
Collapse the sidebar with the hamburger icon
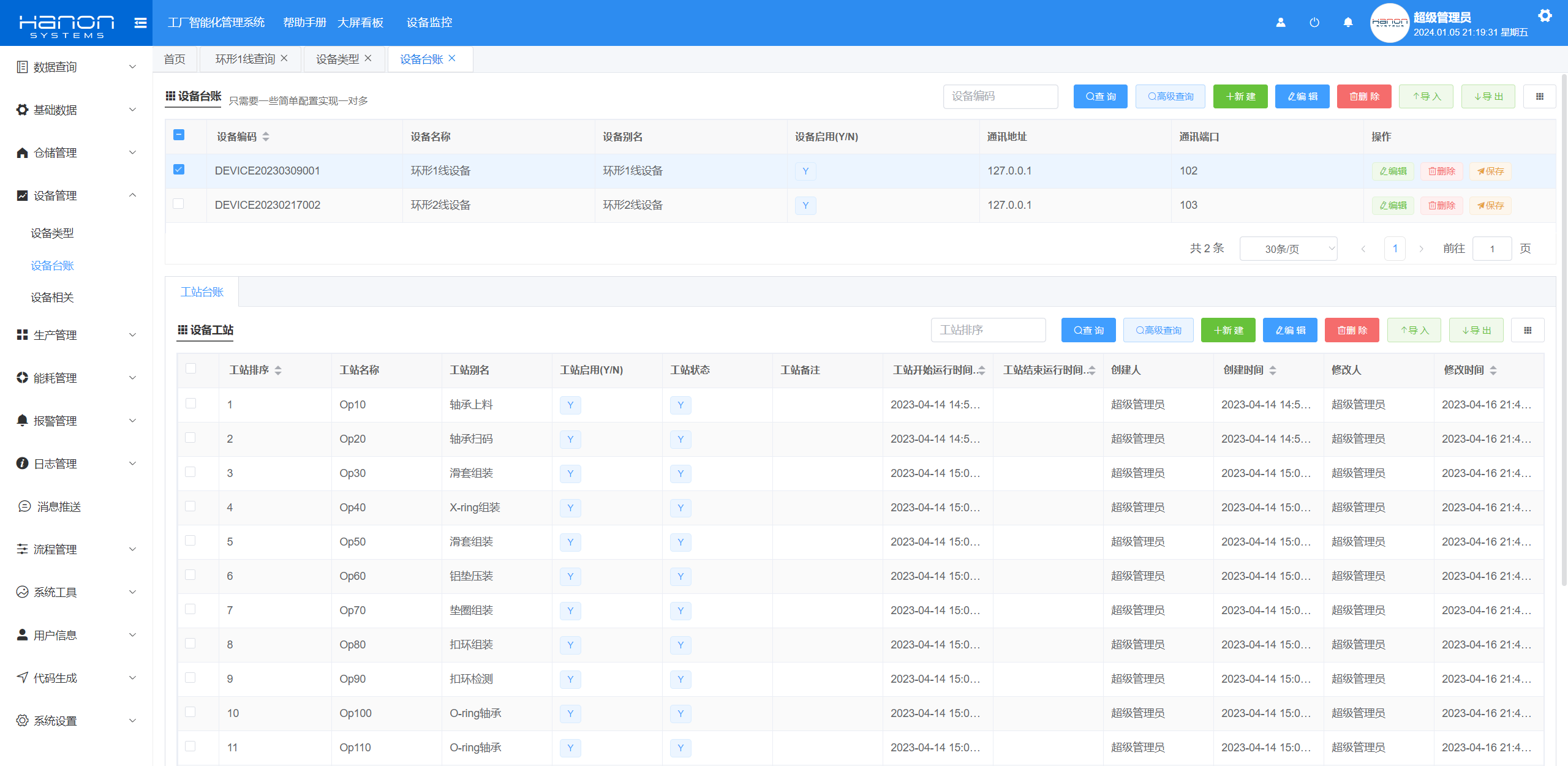(140, 23)
